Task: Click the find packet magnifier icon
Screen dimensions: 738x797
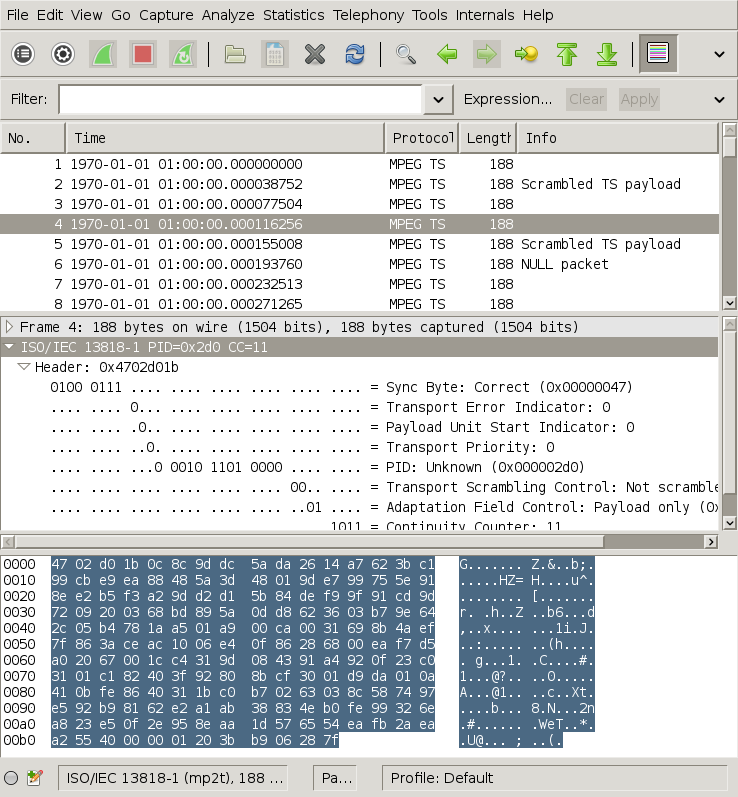Action: click(x=405, y=54)
